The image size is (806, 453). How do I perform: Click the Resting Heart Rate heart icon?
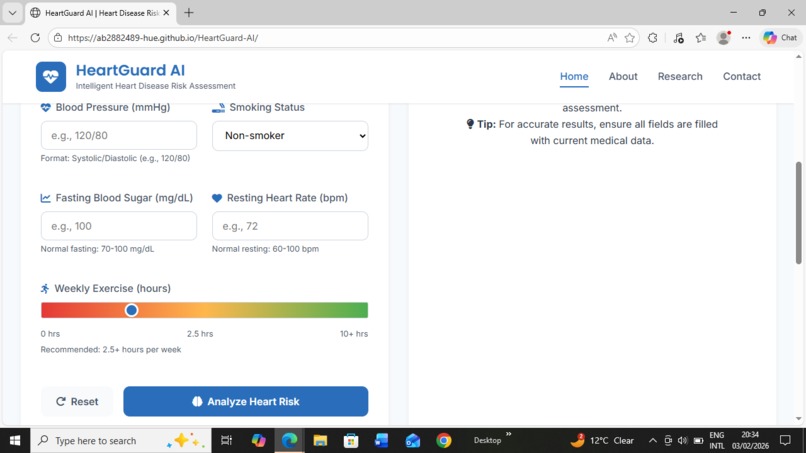217,198
